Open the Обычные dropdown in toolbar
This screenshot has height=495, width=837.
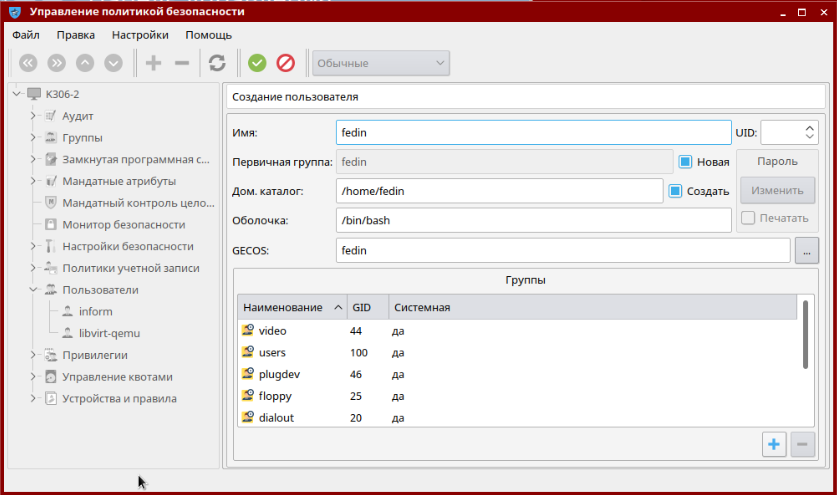[381, 63]
